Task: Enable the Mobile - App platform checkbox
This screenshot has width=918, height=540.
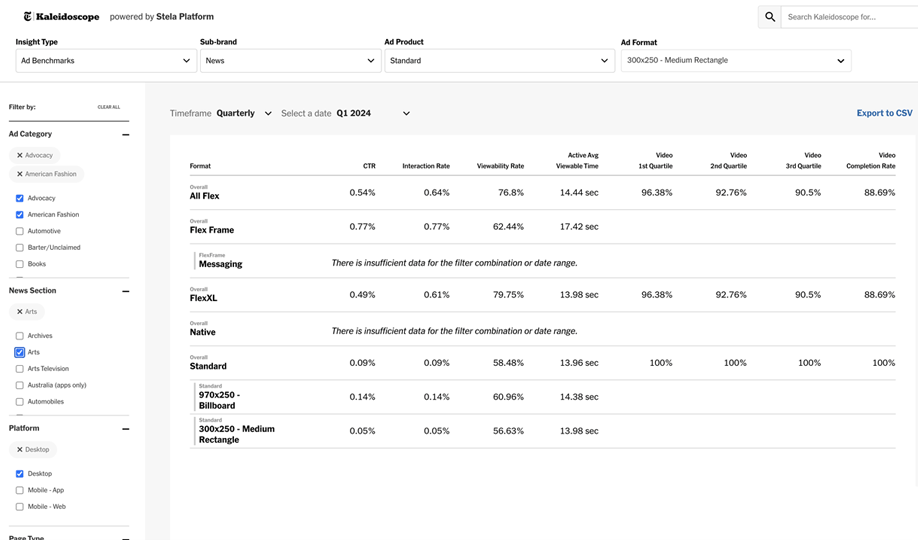Action: (20, 490)
